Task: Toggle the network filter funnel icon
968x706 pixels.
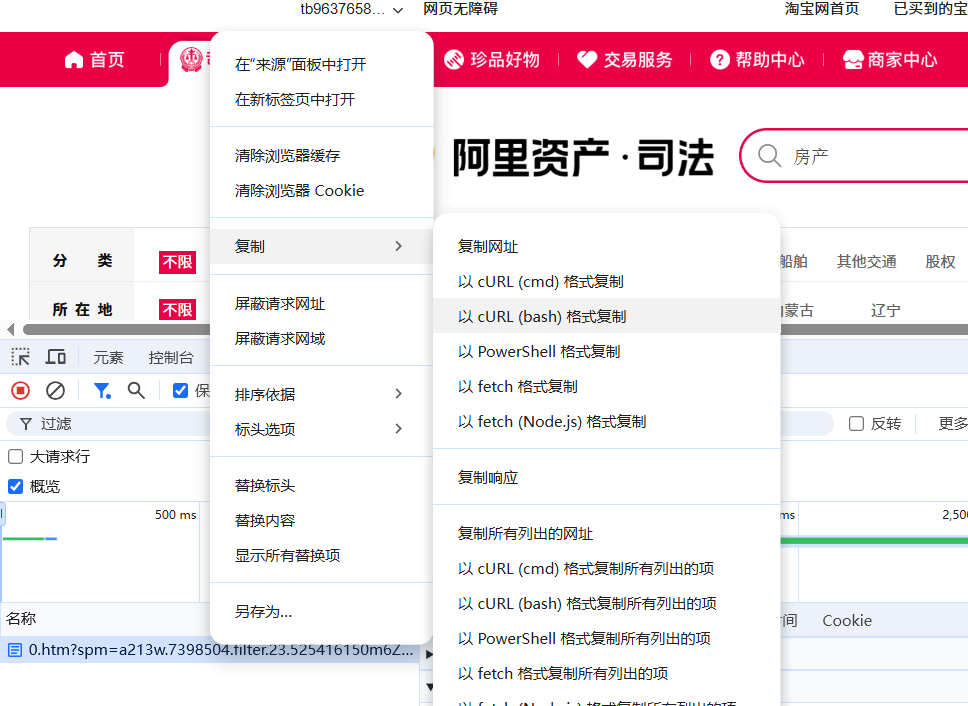Action: 102,391
